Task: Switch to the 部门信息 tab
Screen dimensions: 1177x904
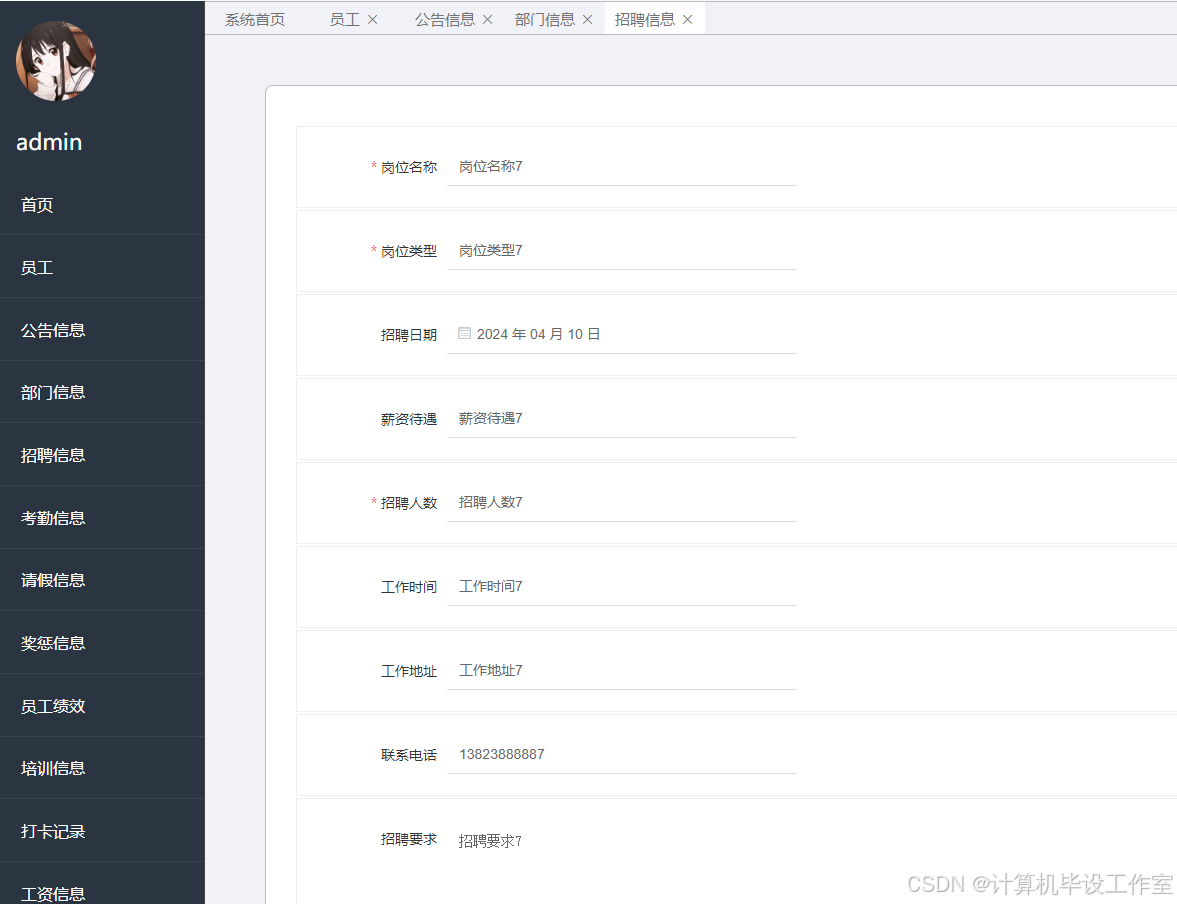Action: coord(544,20)
